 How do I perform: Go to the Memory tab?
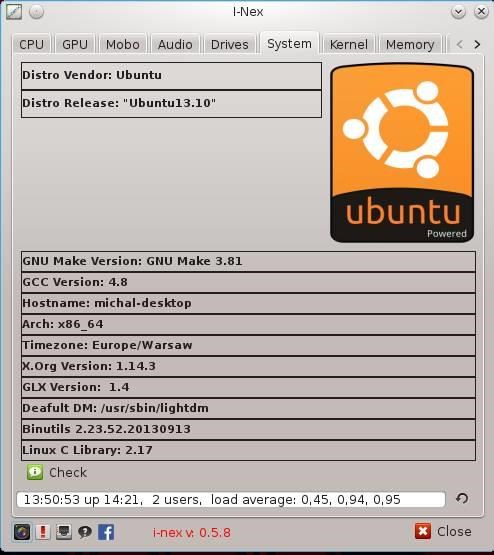[410, 44]
